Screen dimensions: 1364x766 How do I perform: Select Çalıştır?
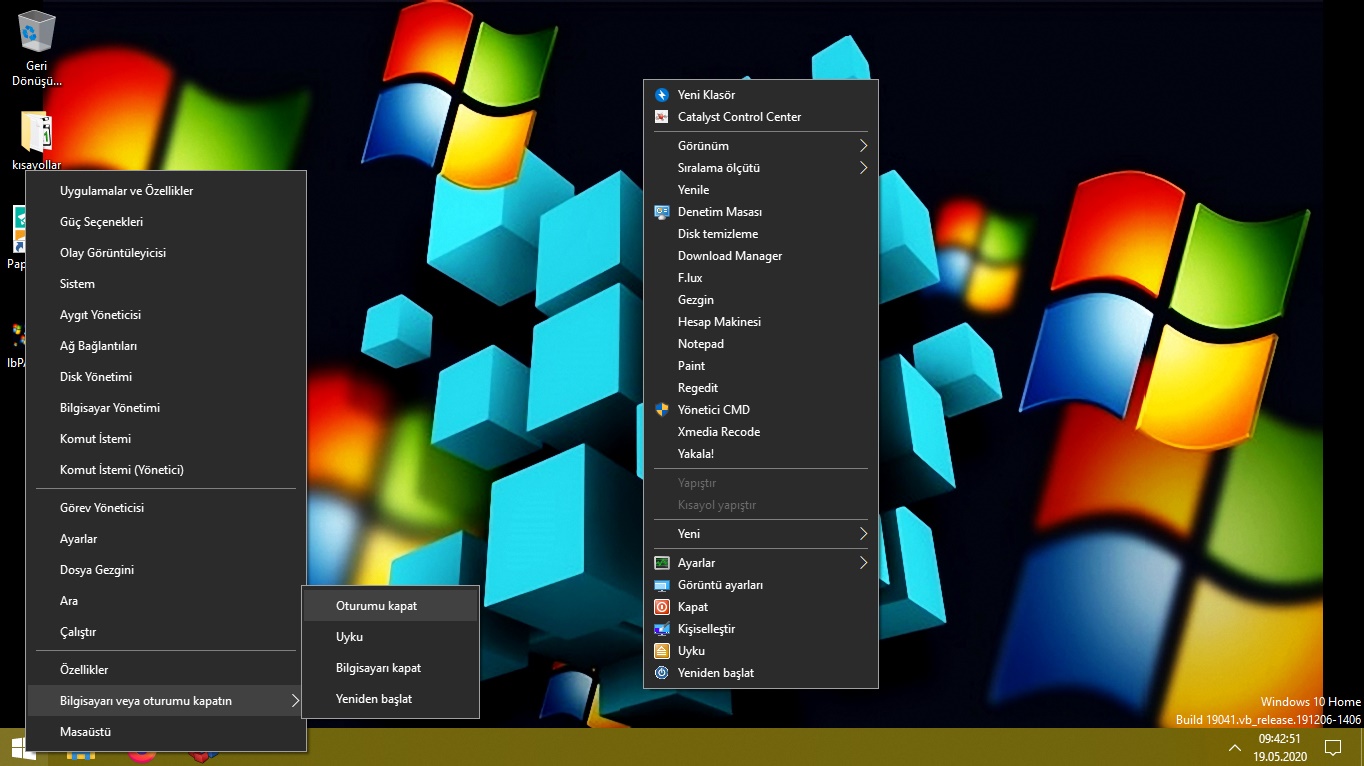click(x=166, y=632)
